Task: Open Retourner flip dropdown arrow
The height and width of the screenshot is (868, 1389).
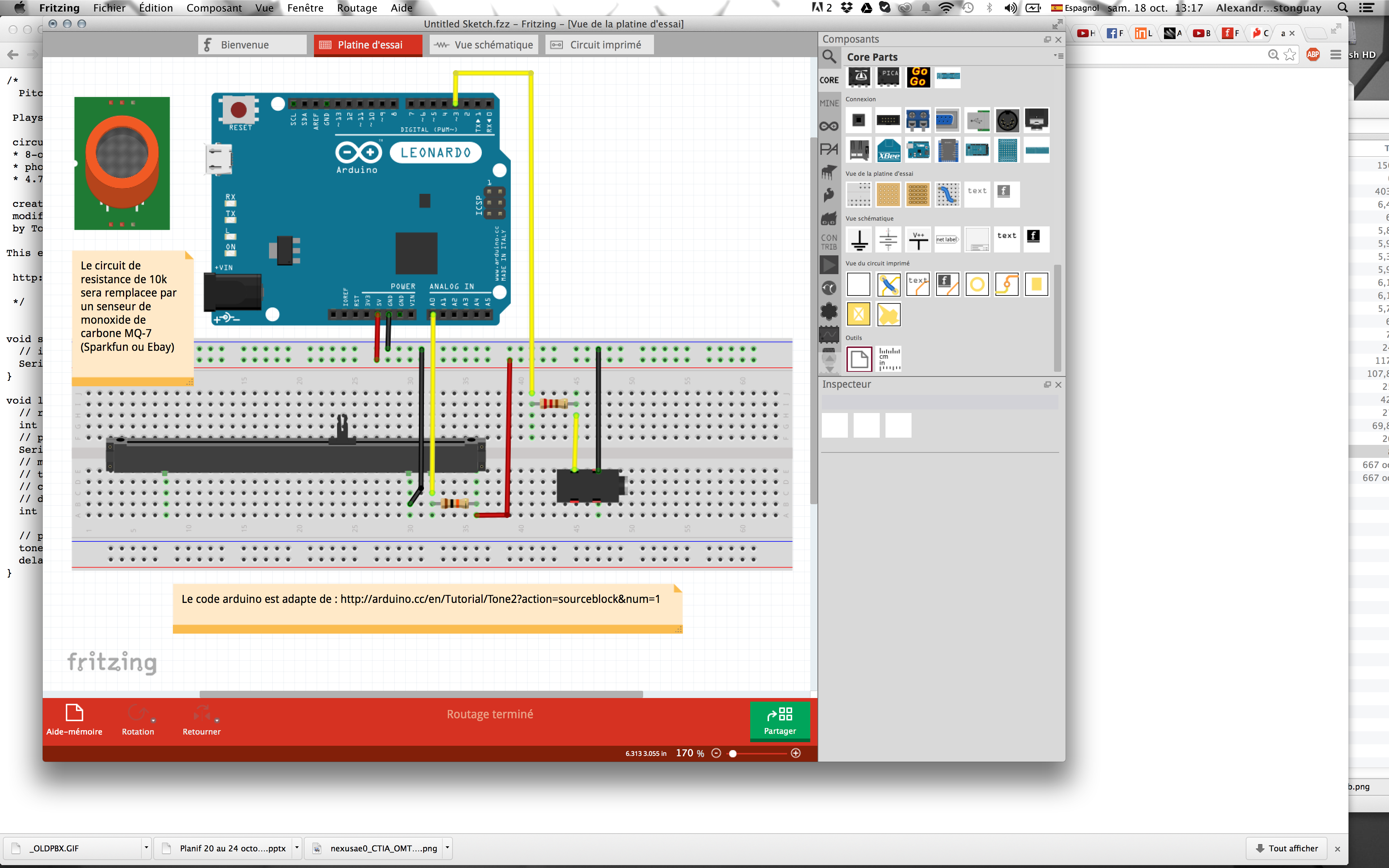Action: tap(217, 720)
